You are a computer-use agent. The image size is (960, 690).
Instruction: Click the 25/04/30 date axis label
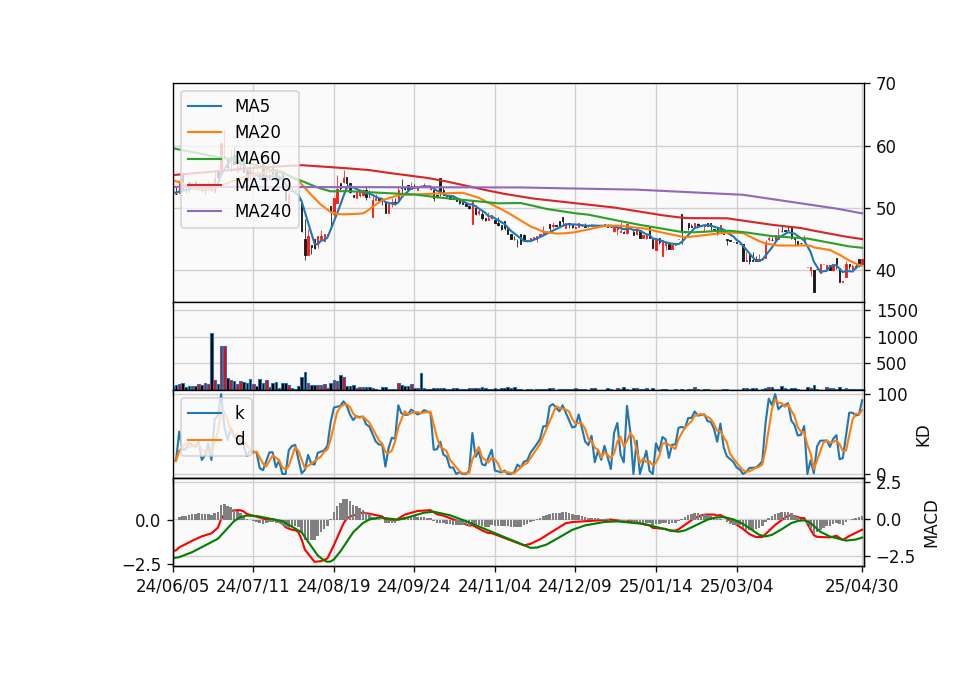(x=862, y=586)
